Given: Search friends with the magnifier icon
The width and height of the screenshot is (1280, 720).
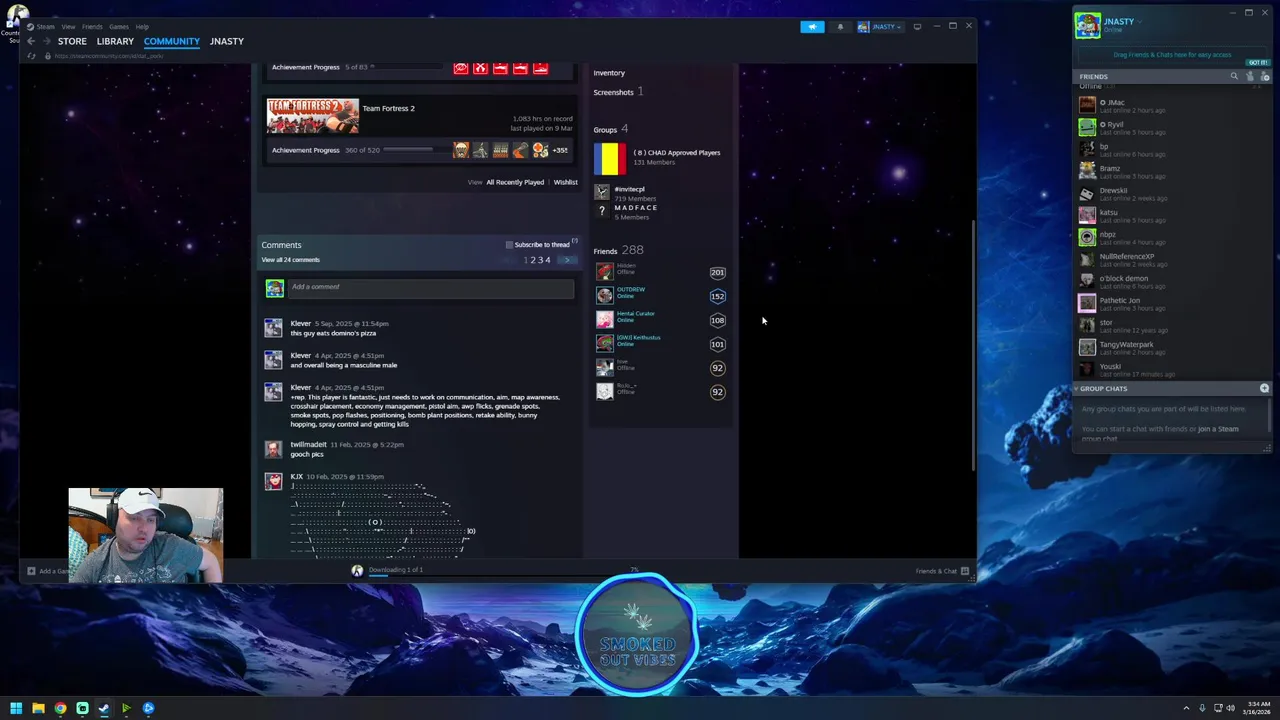Looking at the screenshot, I should point(1234,77).
